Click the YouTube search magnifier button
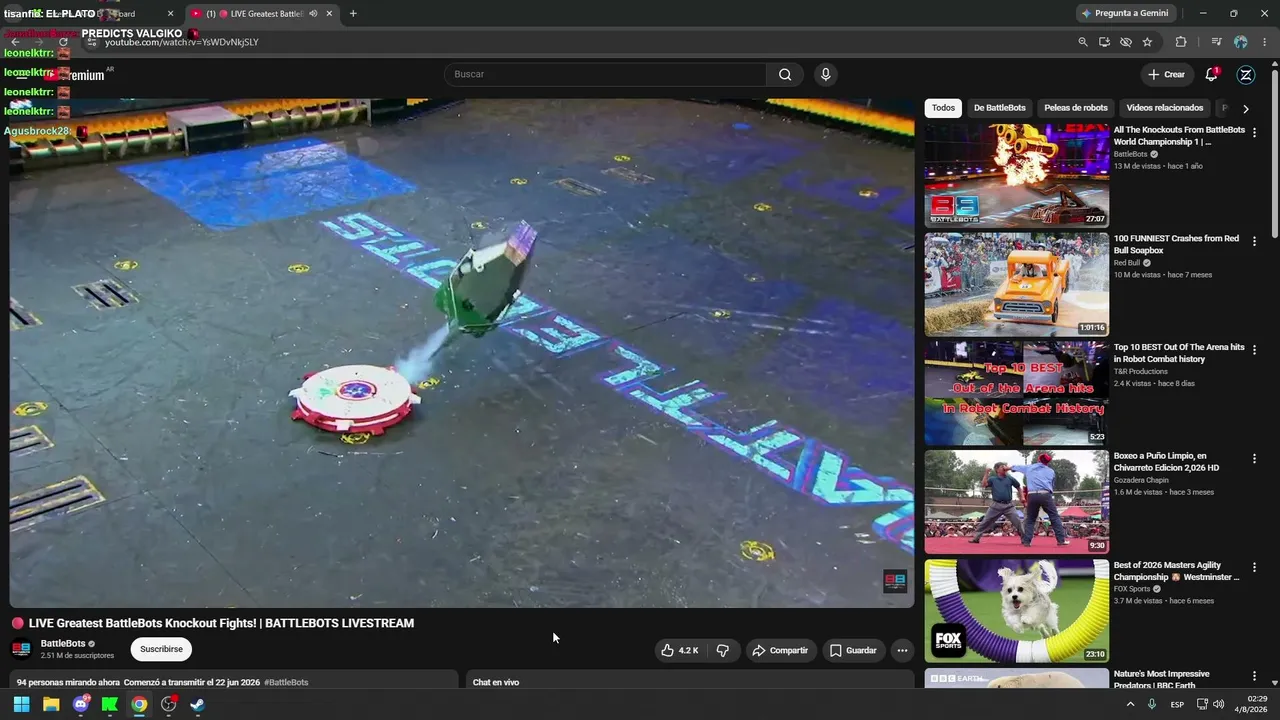 (785, 74)
